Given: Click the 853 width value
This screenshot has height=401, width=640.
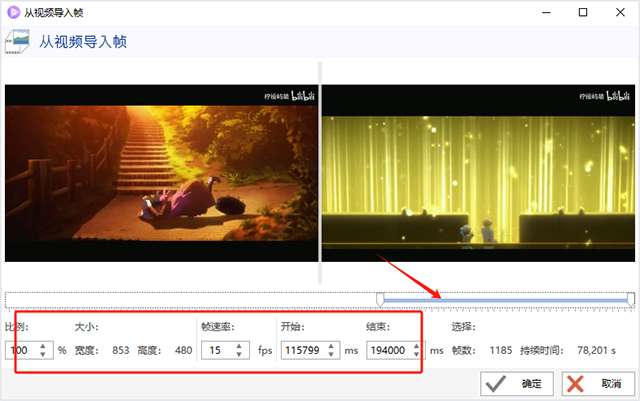Looking at the screenshot, I should tap(121, 350).
